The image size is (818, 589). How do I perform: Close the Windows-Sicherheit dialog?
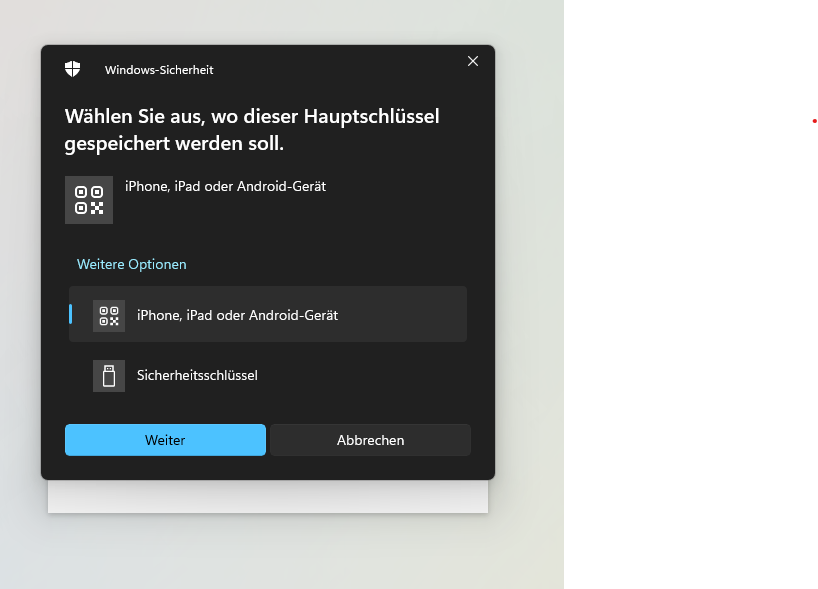[473, 62]
